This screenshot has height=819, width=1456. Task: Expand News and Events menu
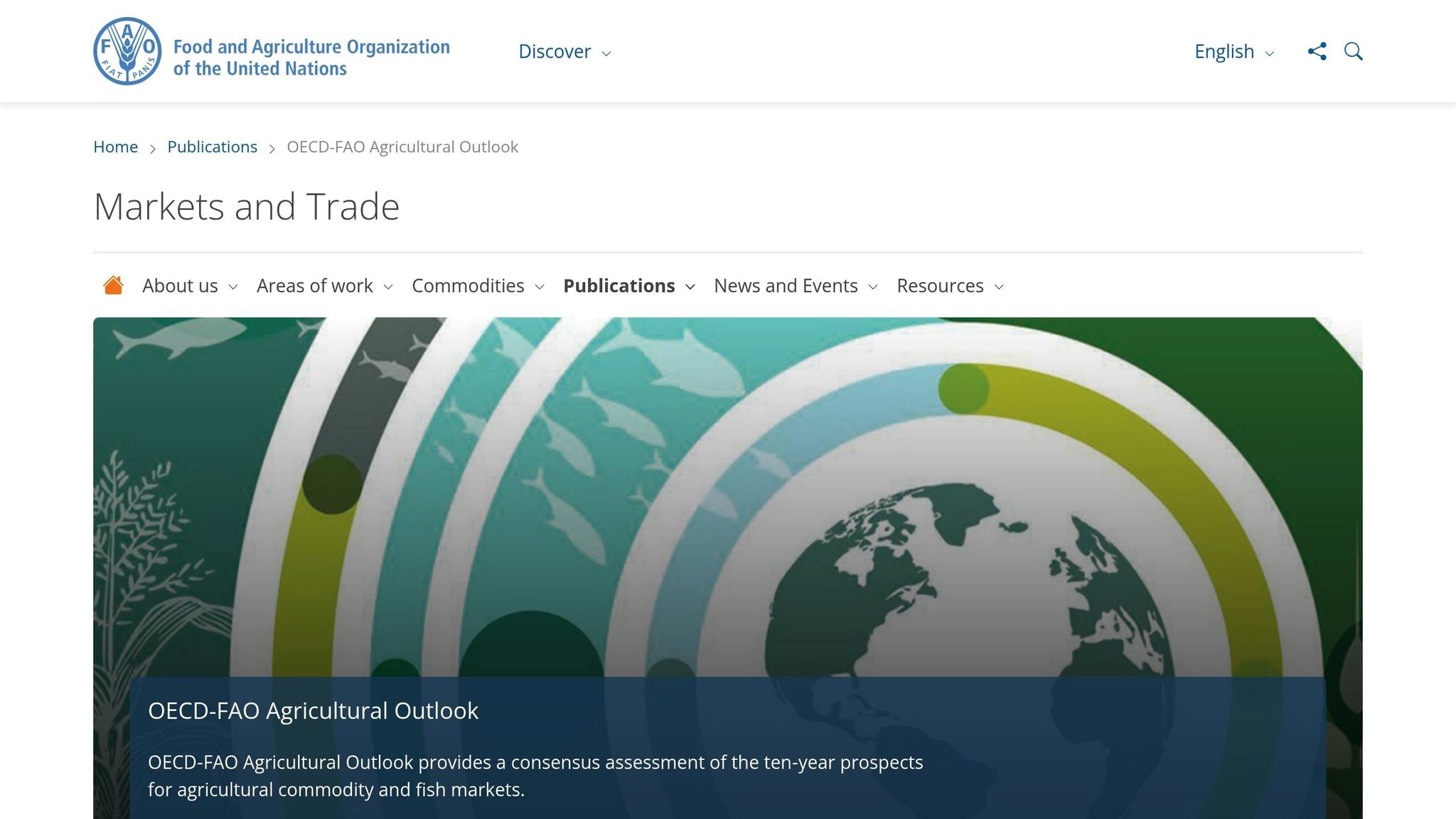(x=796, y=286)
